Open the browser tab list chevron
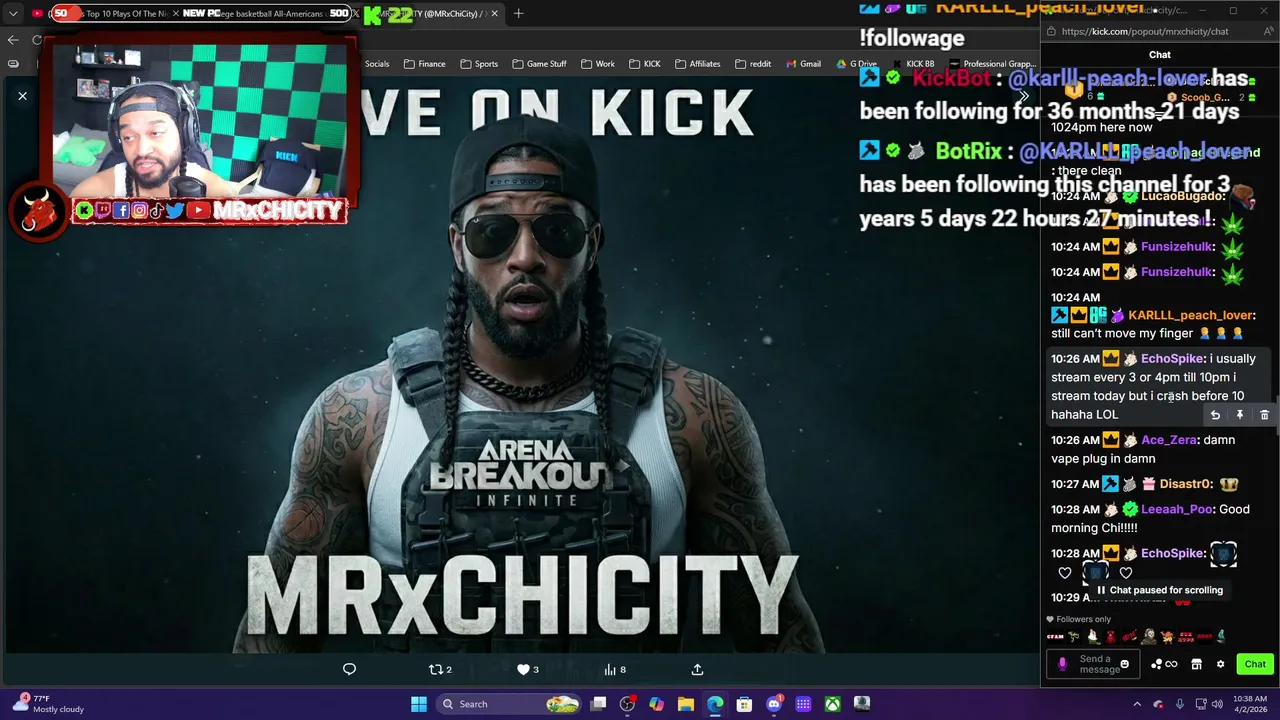The image size is (1280, 720). pyautogui.click(x=12, y=13)
